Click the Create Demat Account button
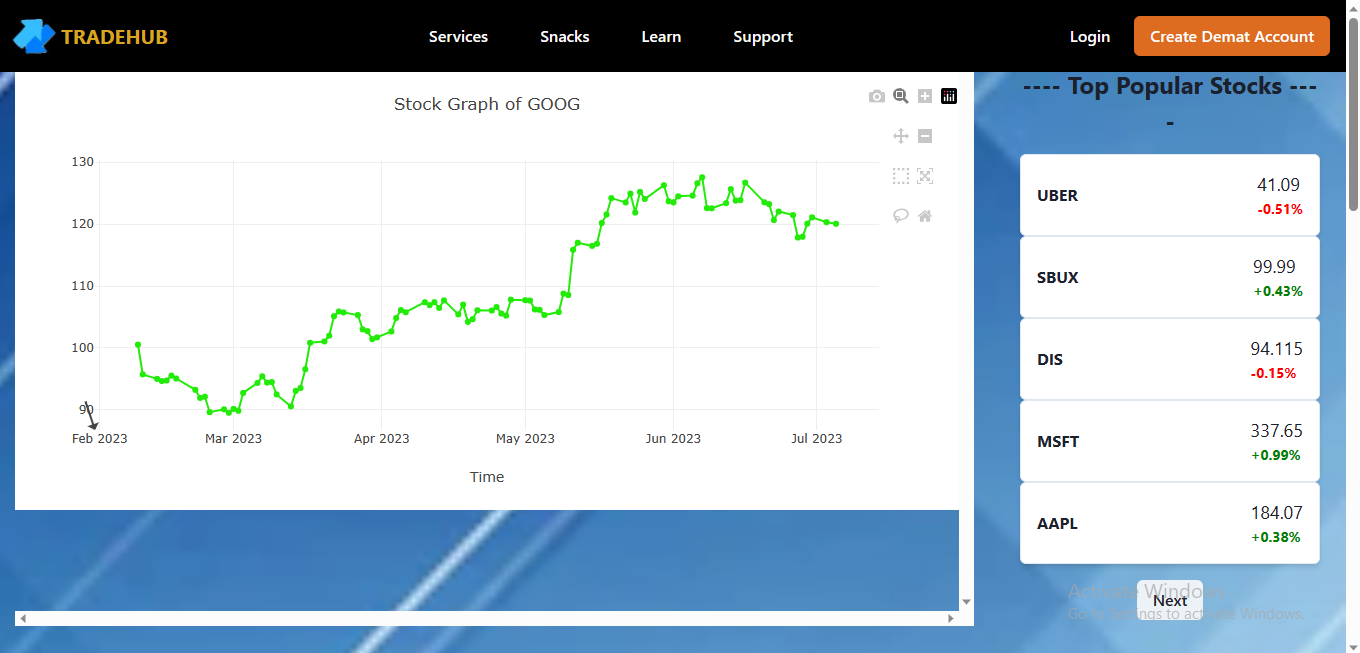 point(1231,36)
